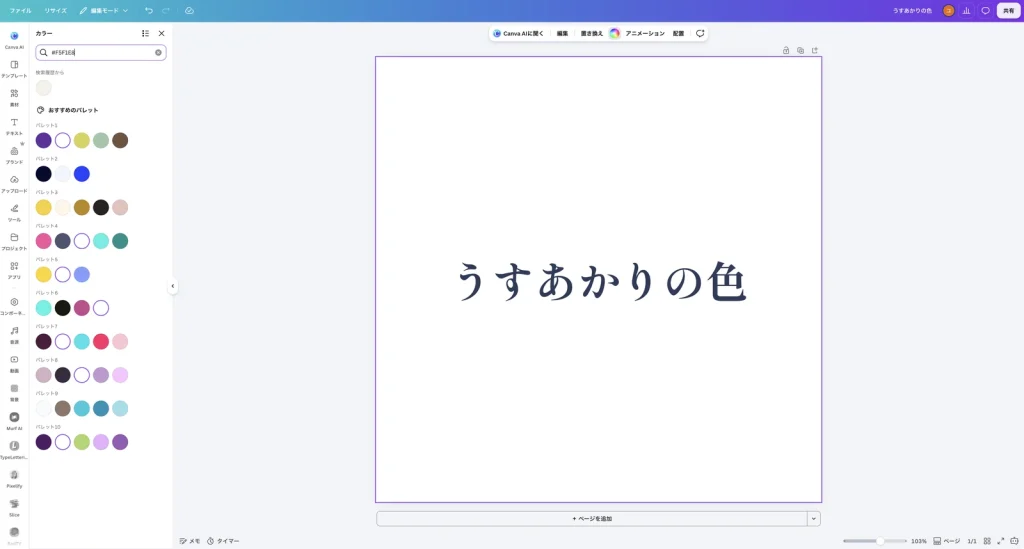Collapse the side panel with the arrow handle
The image size is (1024, 549).
(172, 286)
